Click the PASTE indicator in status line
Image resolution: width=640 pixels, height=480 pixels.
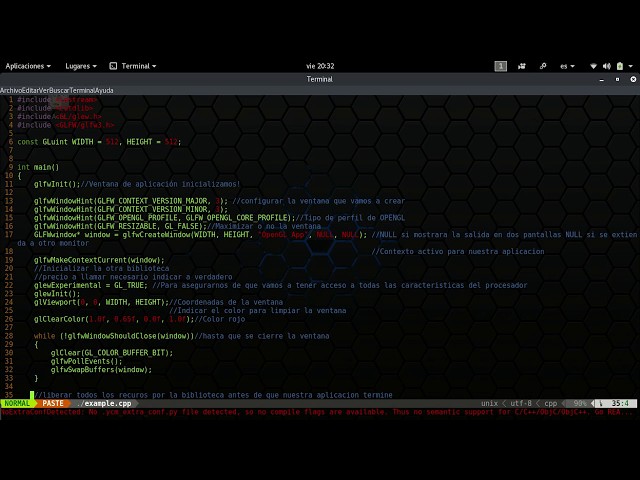[x=53, y=403]
